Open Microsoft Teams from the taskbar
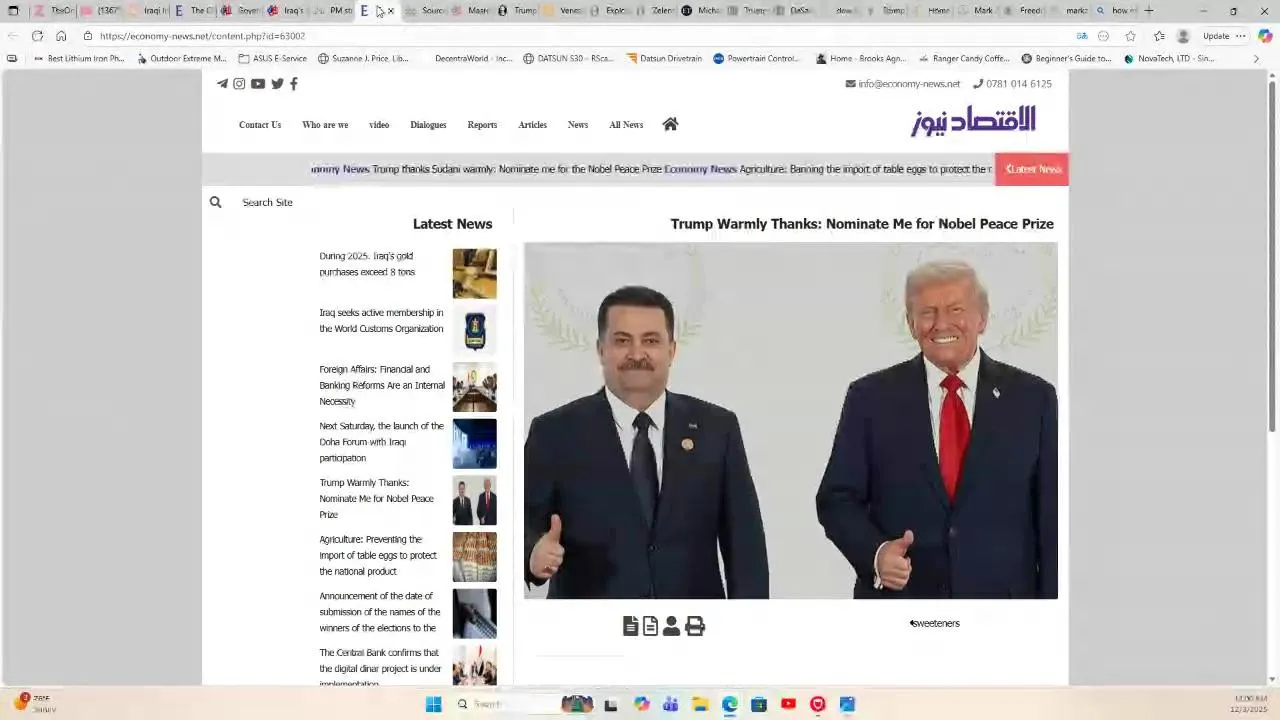This screenshot has width=1280, height=720. click(x=670, y=704)
